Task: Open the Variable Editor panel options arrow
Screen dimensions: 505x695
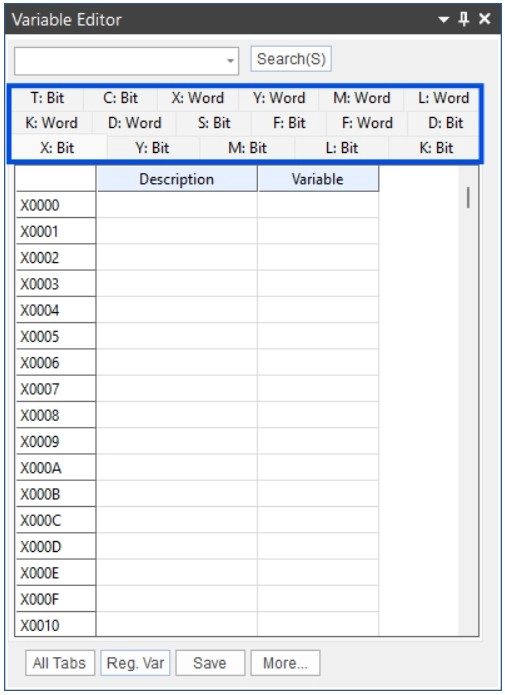Action: pyautogui.click(x=443, y=20)
